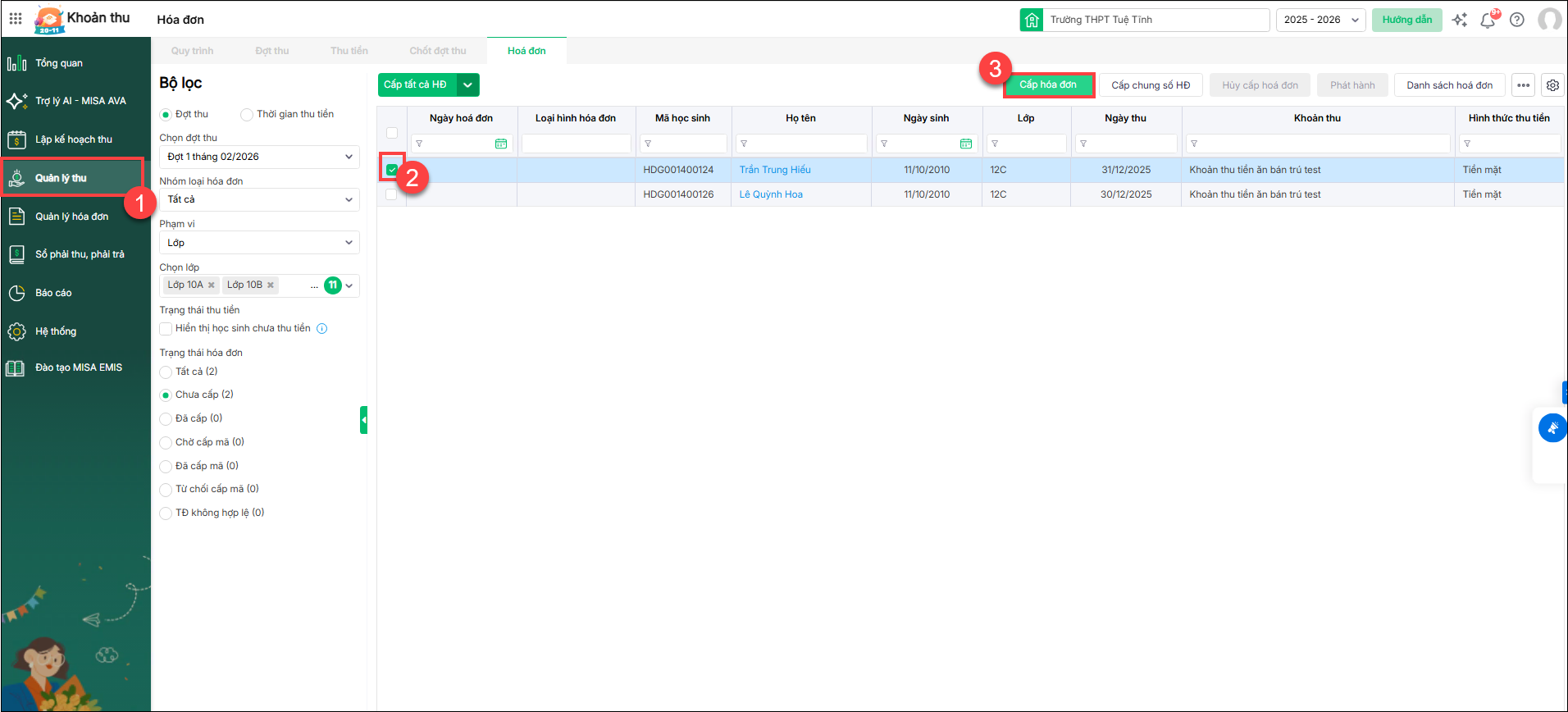Screen dimensions: 1568x712
Task: Click the Cấp hóa đơn button
Action: [x=1048, y=84]
